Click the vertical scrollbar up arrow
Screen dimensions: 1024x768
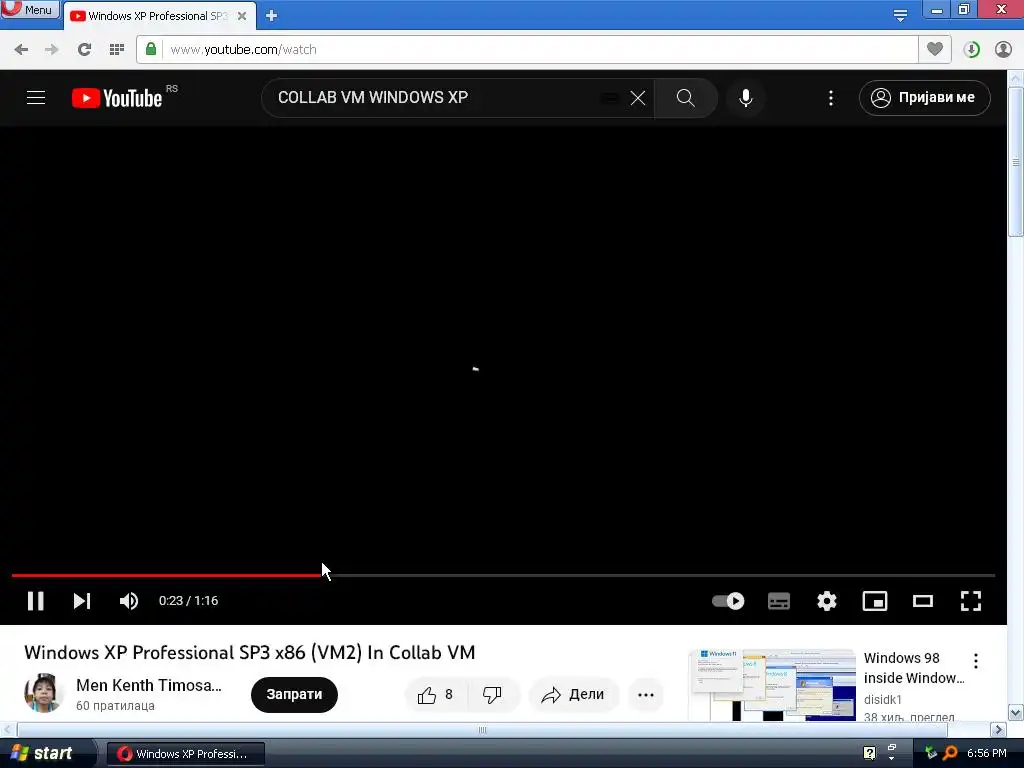point(1016,77)
